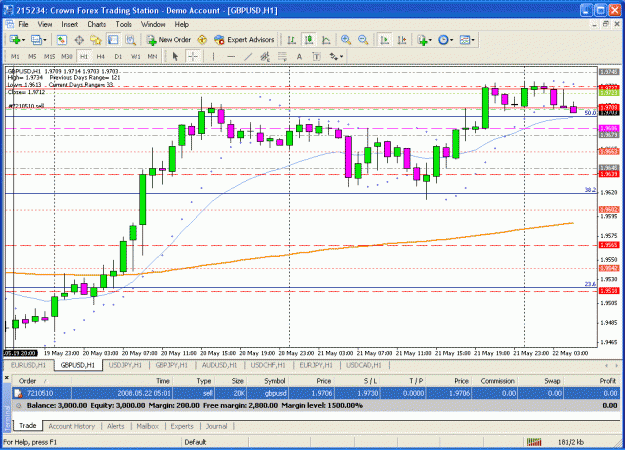The image size is (625, 450).
Task: Switch timeframe to M30
Action: pyautogui.click(x=67, y=57)
